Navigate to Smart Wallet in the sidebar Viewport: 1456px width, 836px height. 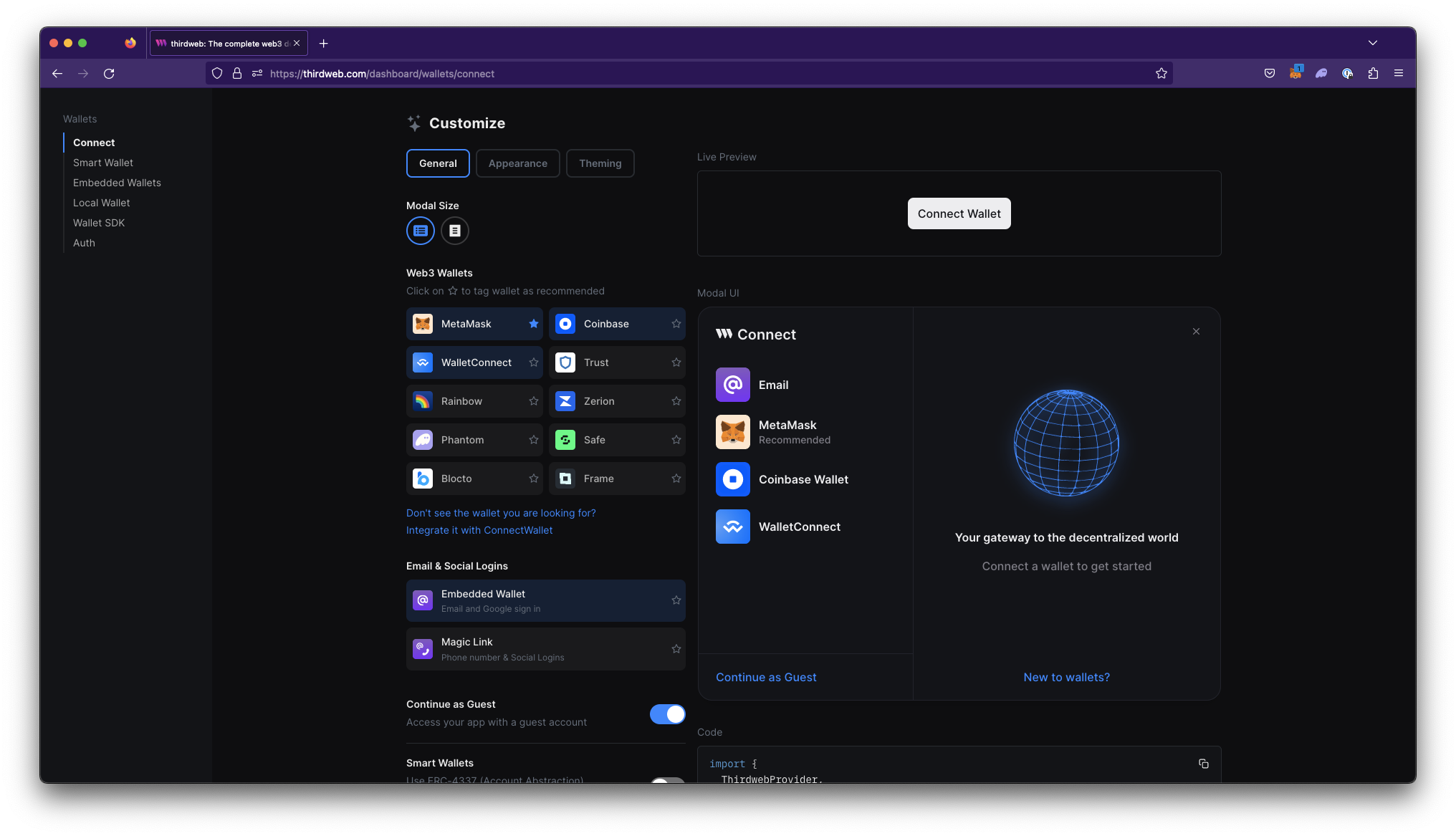click(102, 163)
